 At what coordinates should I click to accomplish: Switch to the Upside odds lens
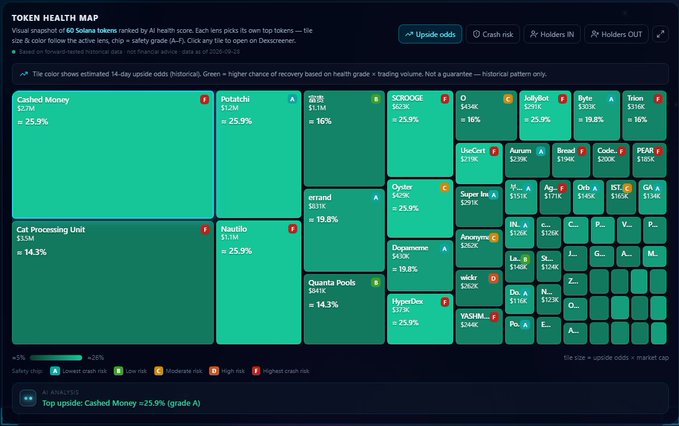[430, 34]
